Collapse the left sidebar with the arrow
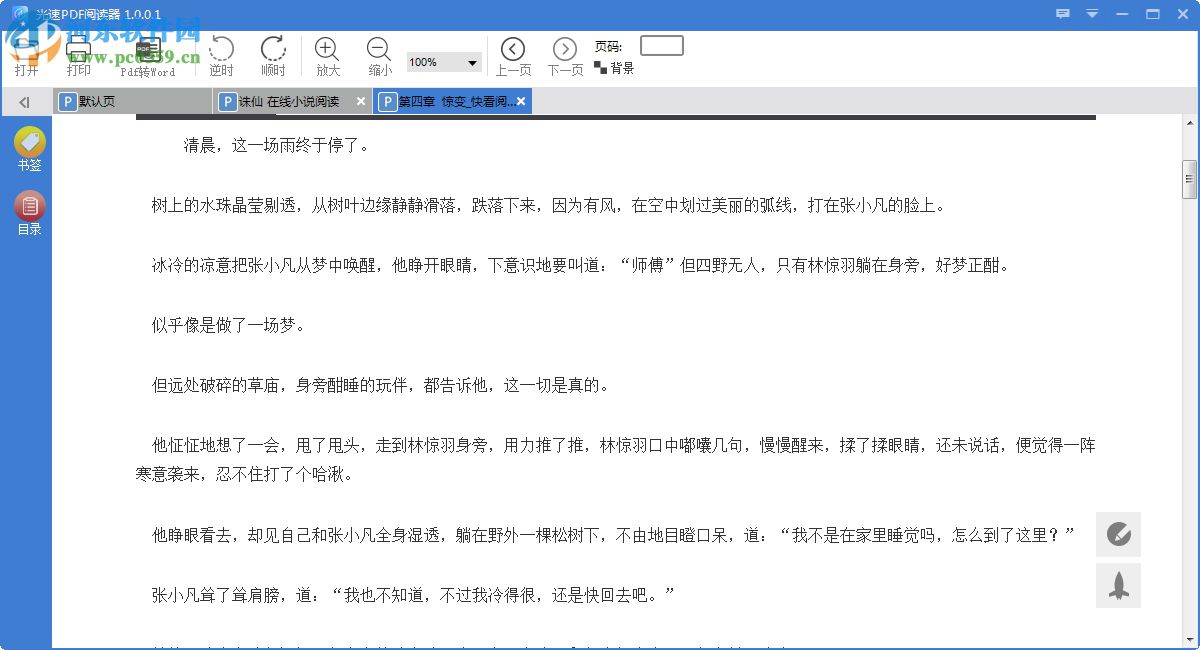This screenshot has height=650, width=1200. click(x=25, y=101)
